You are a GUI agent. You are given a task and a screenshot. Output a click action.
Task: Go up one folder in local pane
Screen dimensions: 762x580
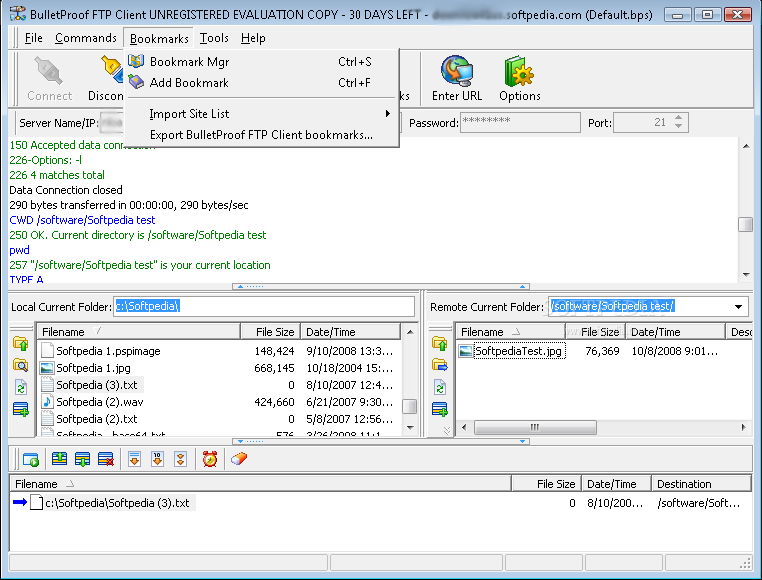click(20, 344)
